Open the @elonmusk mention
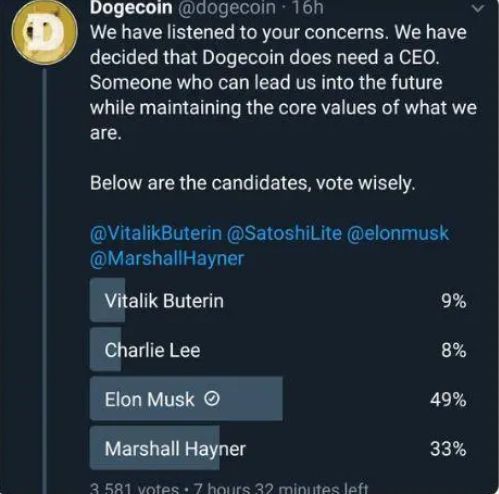499x494 pixels. tap(398, 233)
